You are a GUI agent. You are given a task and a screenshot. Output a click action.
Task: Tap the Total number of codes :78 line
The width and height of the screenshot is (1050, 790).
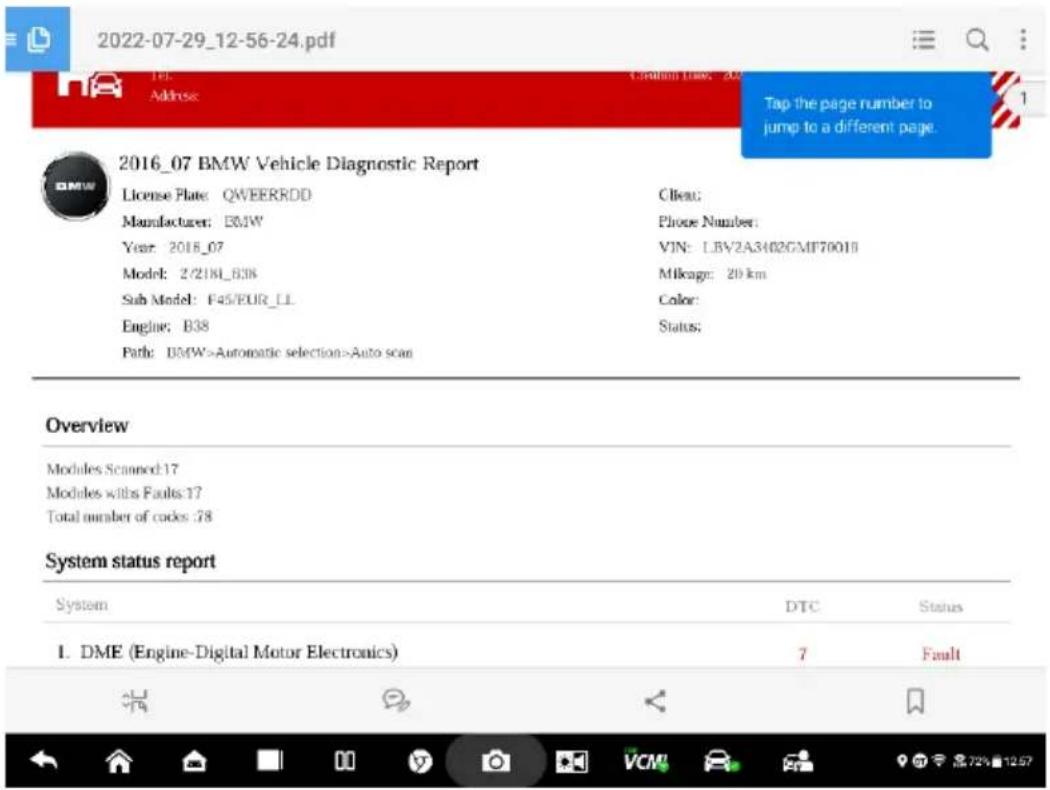129,516
